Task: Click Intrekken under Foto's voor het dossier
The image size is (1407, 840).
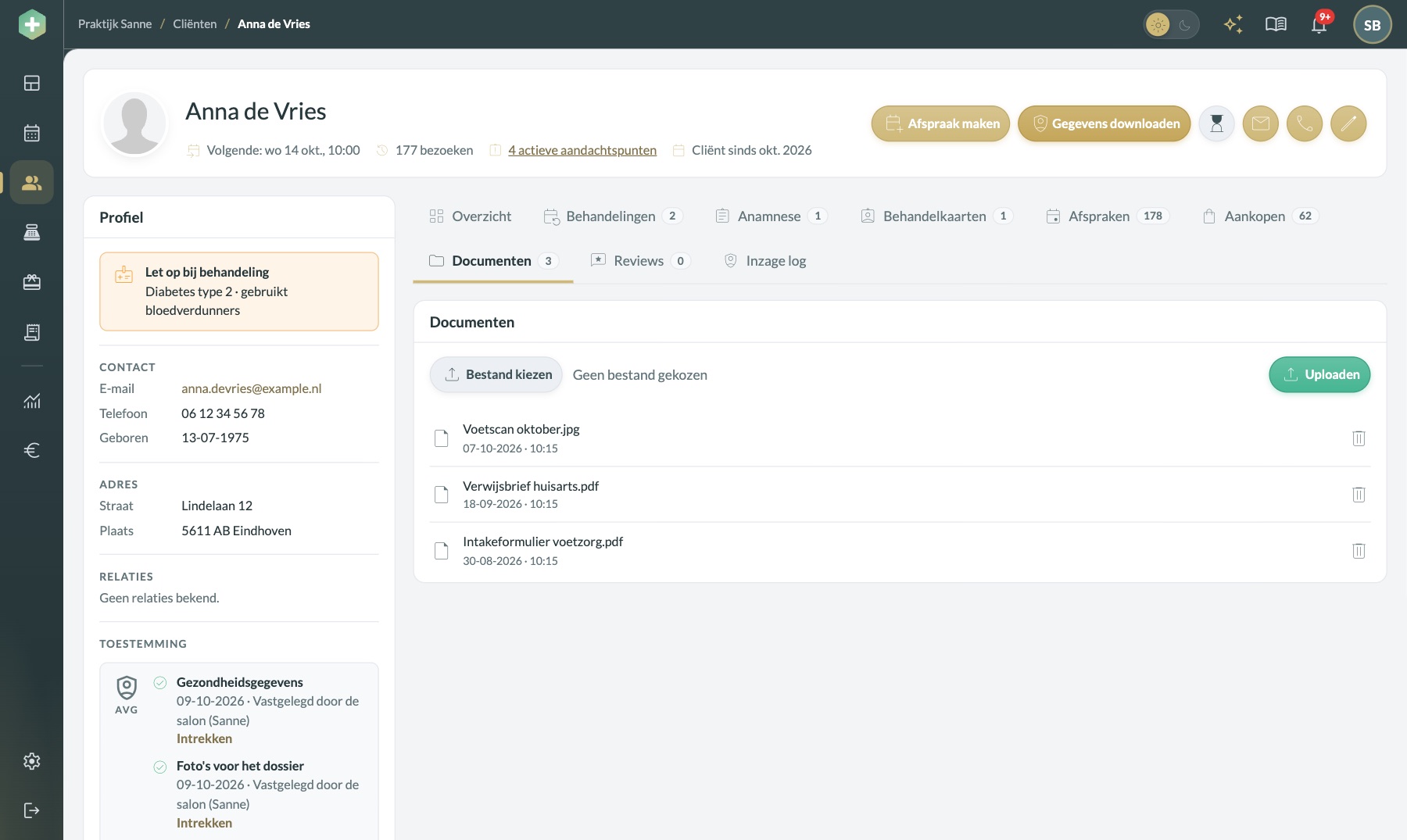Action: pyautogui.click(x=204, y=823)
